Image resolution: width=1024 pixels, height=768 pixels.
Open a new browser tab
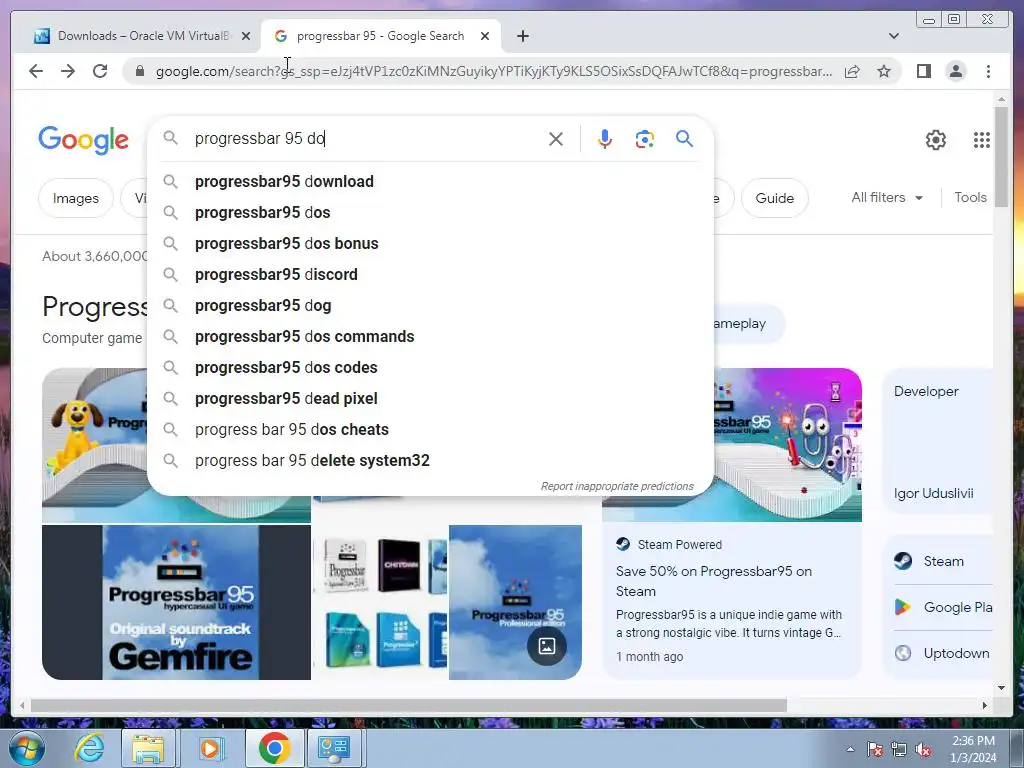coord(523,36)
